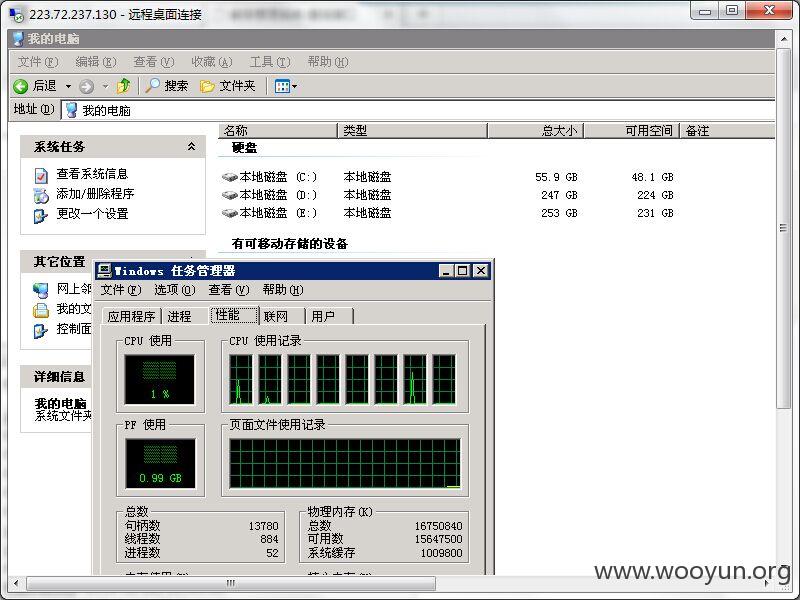Go up one folder level icon
Image resolution: width=800 pixels, height=600 pixels.
click(x=123, y=86)
